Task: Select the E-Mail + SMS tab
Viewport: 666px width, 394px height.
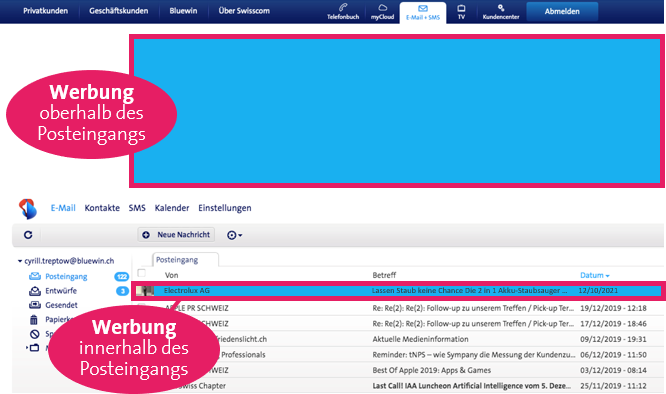Action: point(423,12)
